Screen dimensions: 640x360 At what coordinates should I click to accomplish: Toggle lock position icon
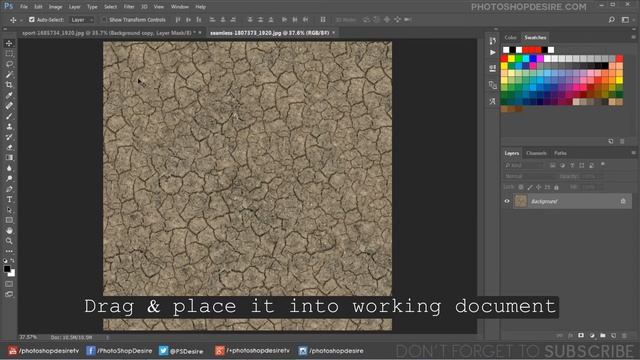tap(538, 187)
